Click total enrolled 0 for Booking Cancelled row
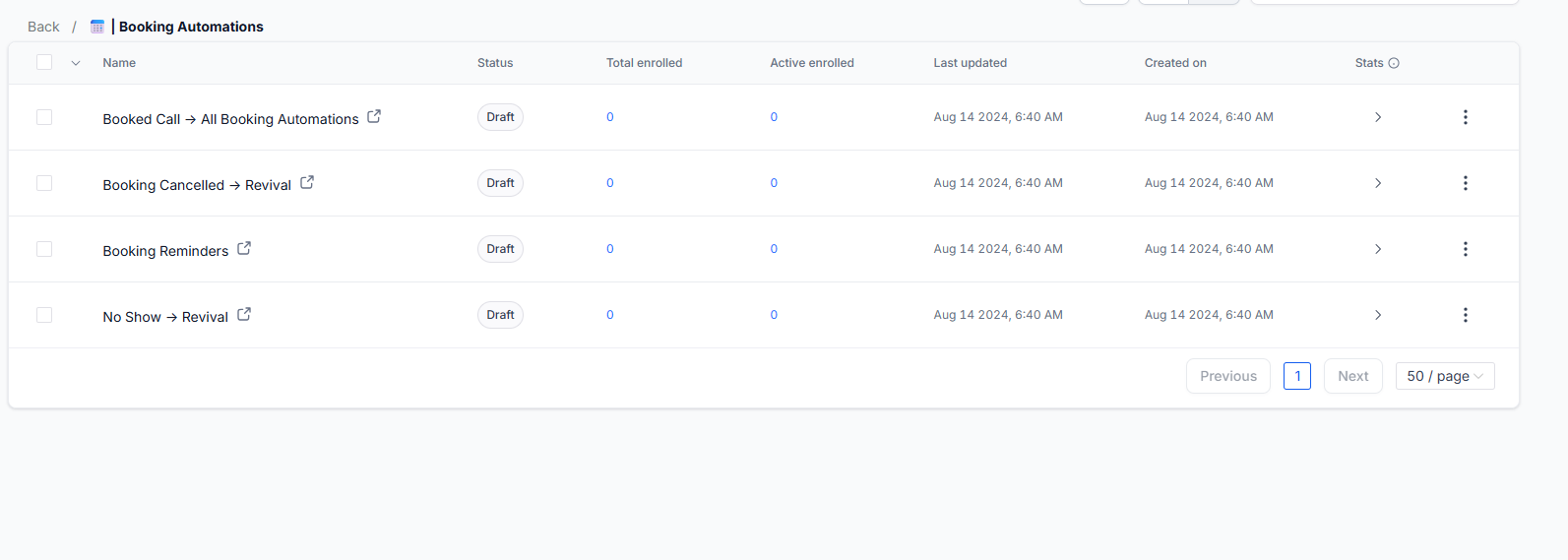 click(x=610, y=183)
